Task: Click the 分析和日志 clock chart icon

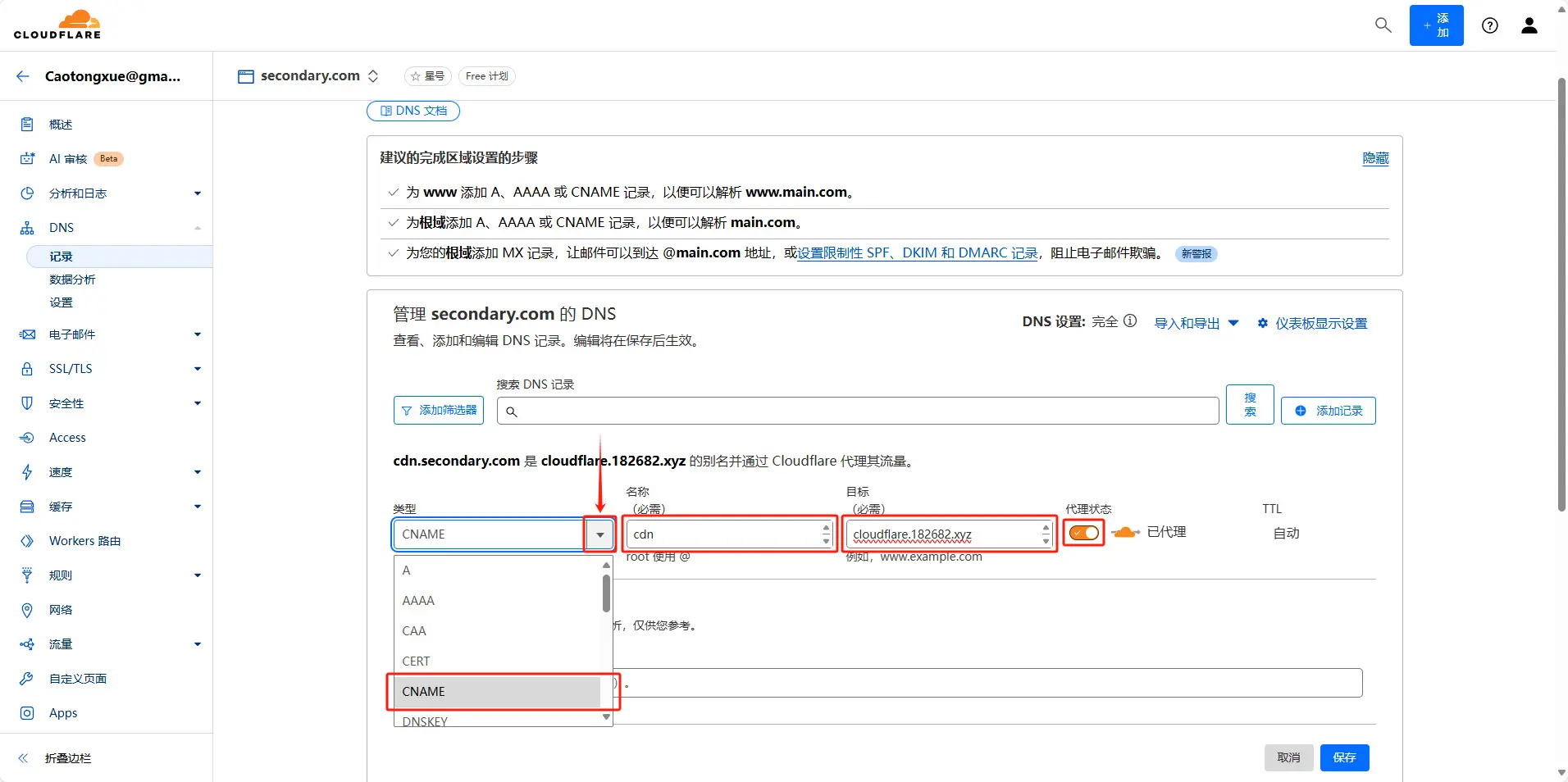Action: point(27,193)
